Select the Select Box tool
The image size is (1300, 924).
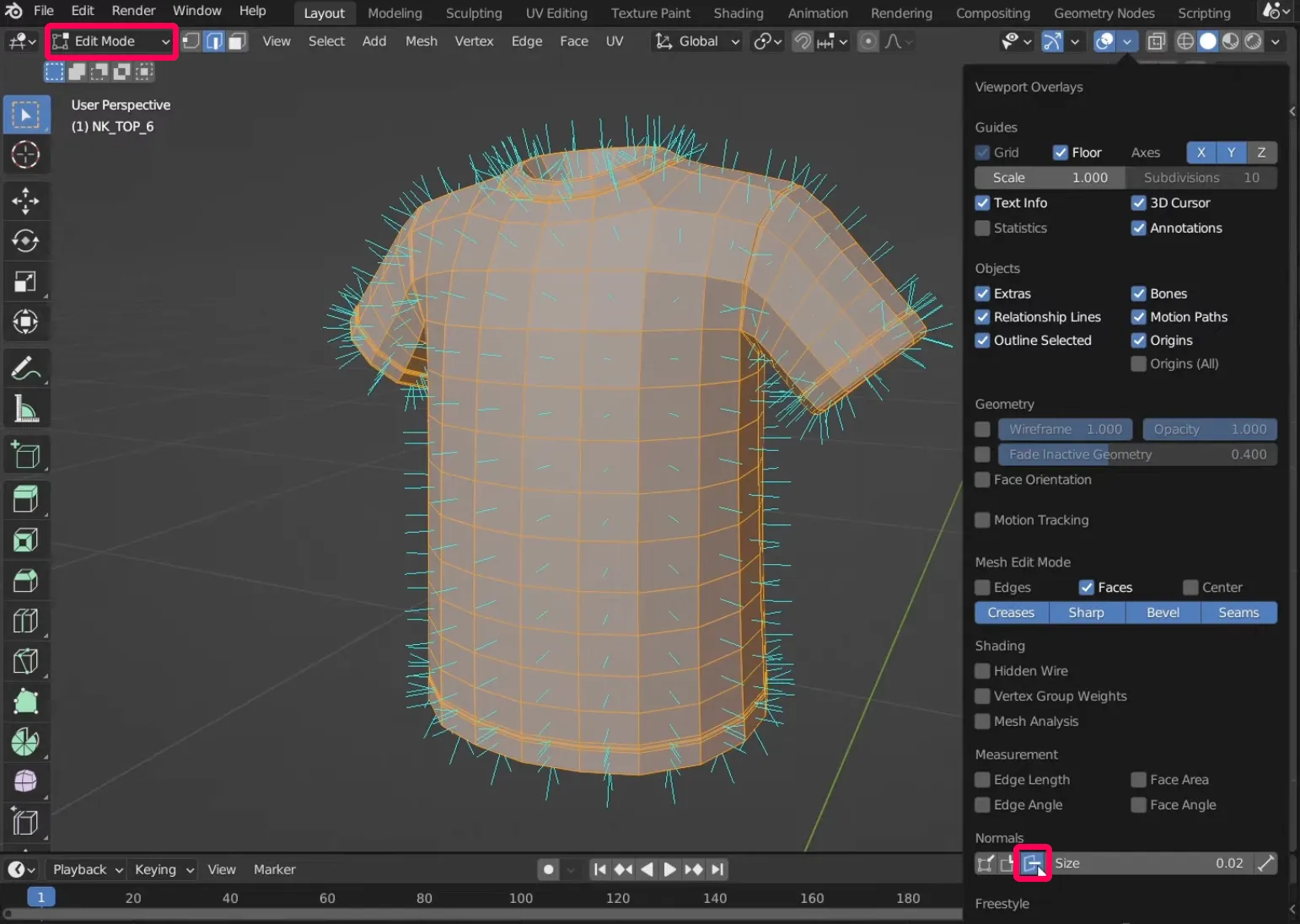pos(26,115)
